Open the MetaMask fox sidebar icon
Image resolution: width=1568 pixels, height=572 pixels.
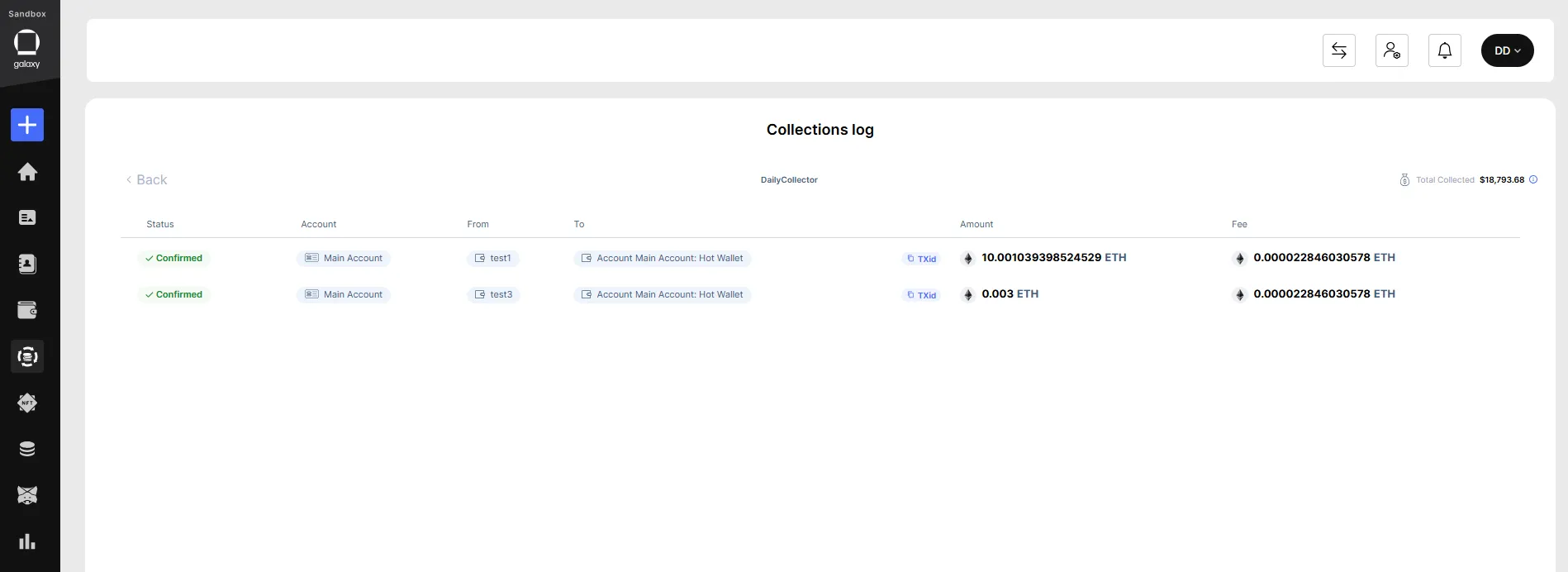[27, 495]
